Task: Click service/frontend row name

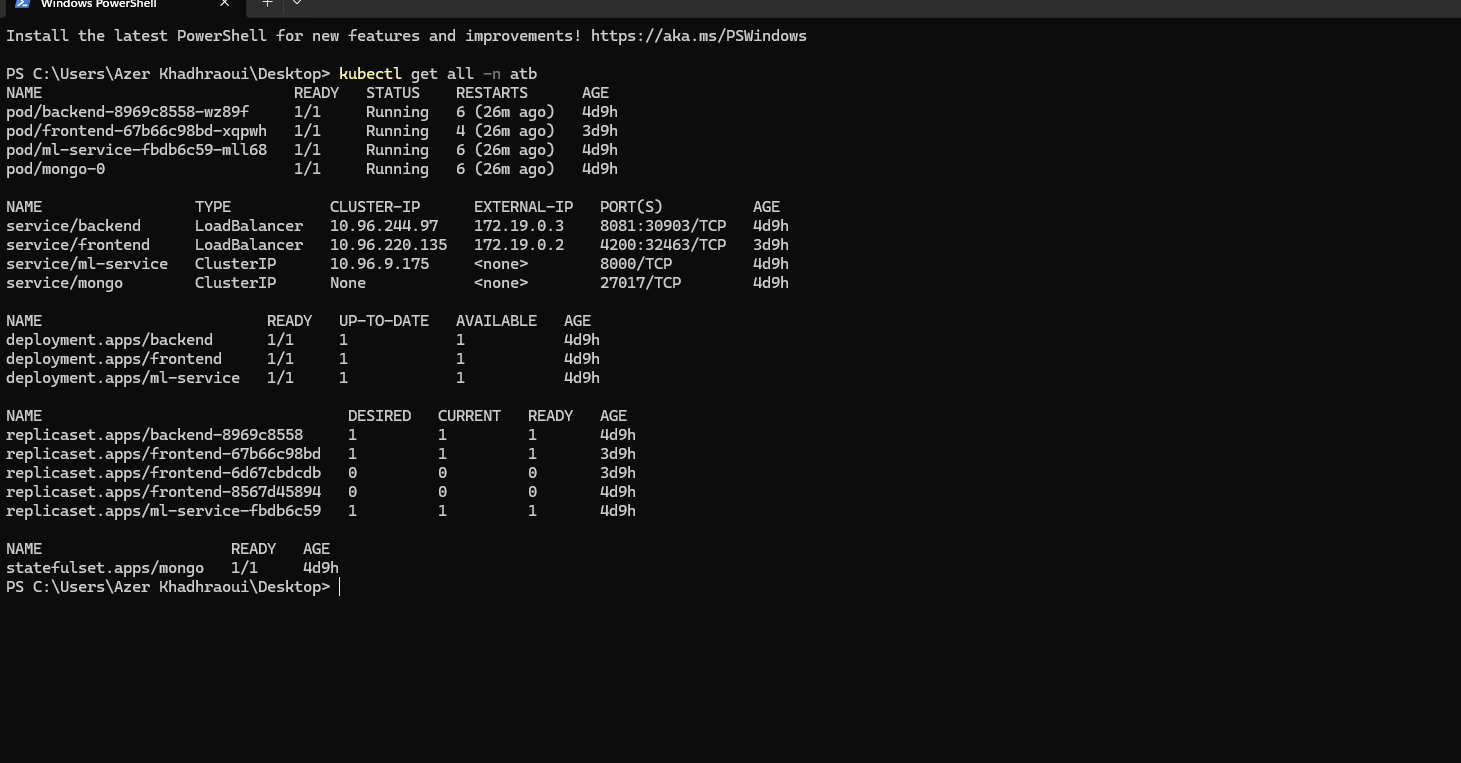Action: click(78, 245)
